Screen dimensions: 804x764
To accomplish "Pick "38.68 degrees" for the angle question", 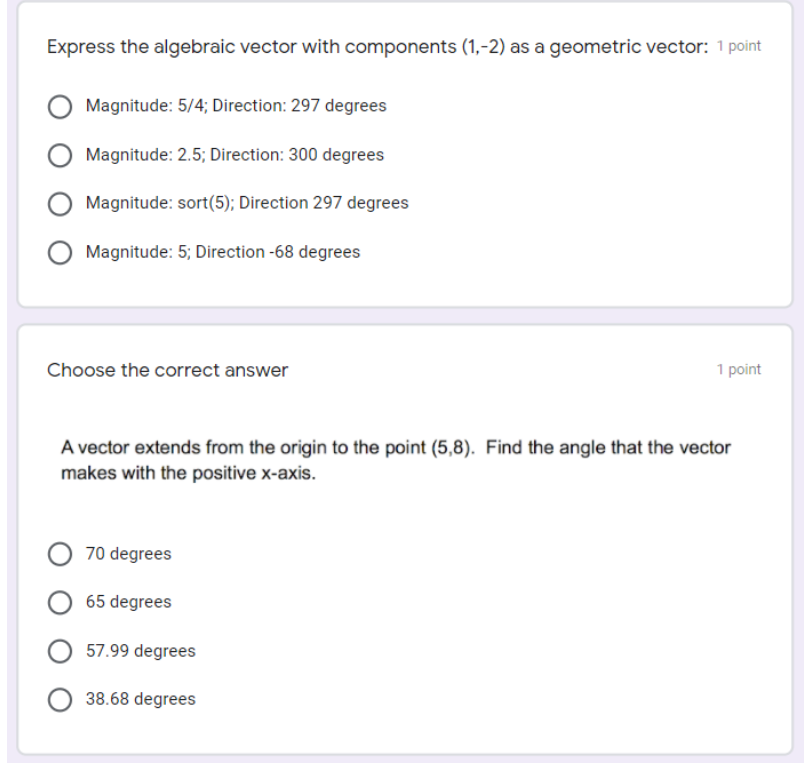I will (60, 698).
